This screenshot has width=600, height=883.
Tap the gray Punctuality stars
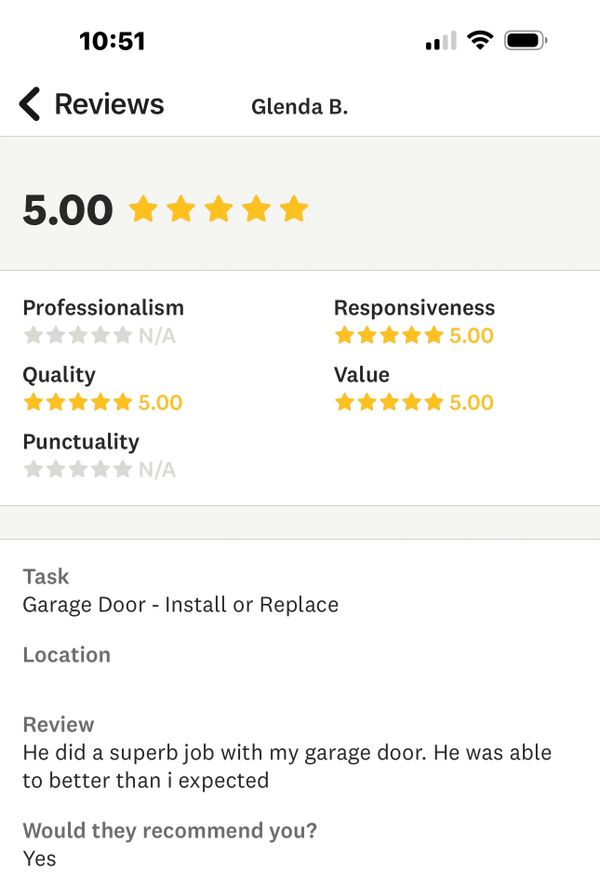pyautogui.click(x=78, y=469)
